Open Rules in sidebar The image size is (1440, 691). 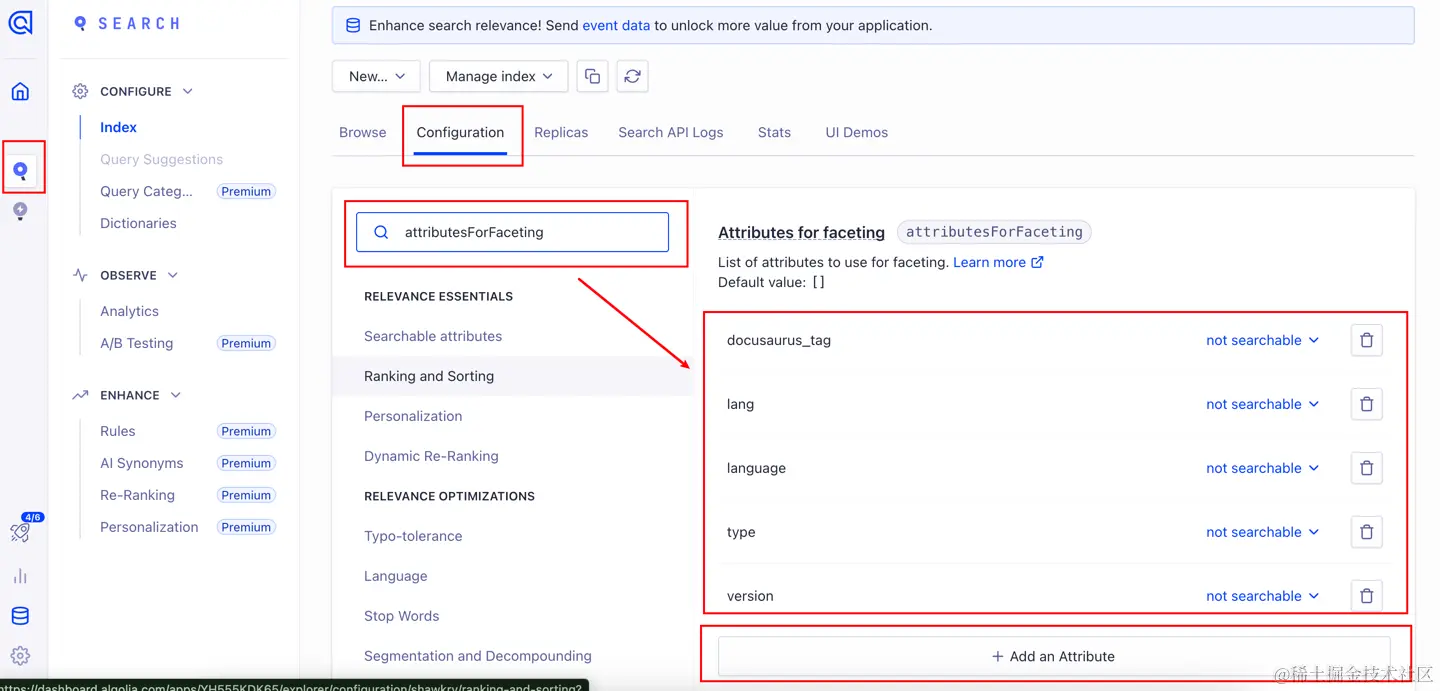(x=117, y=431)
